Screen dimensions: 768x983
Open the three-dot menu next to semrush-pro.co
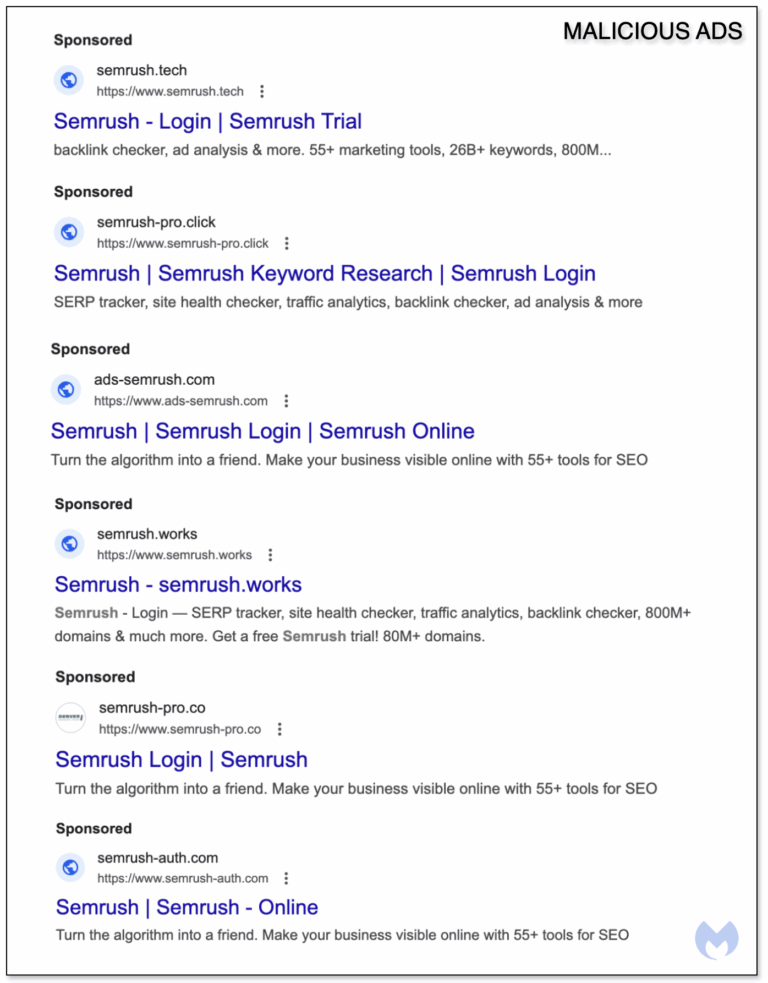tap(279, 728)
